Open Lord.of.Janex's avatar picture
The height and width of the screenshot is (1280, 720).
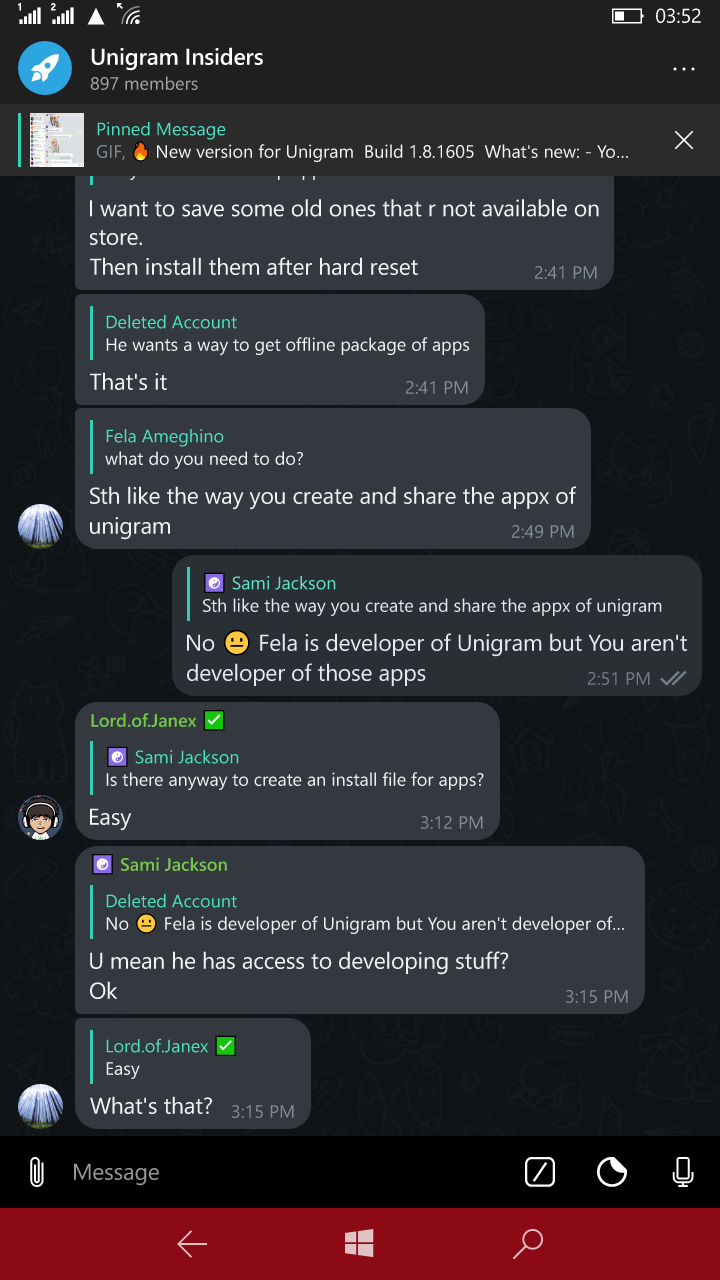point(40,817)
